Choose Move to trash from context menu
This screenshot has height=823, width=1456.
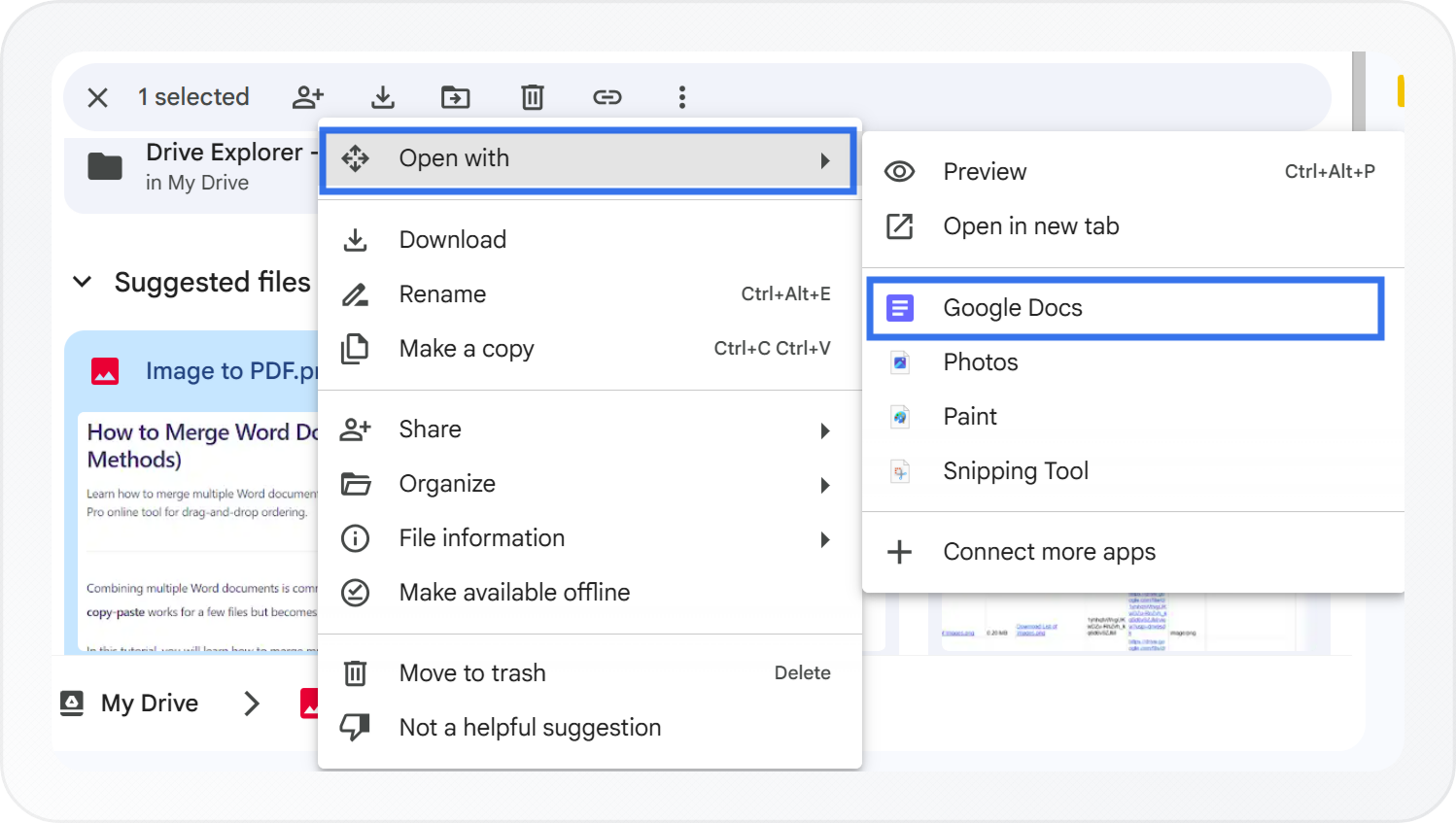[472, 673]
